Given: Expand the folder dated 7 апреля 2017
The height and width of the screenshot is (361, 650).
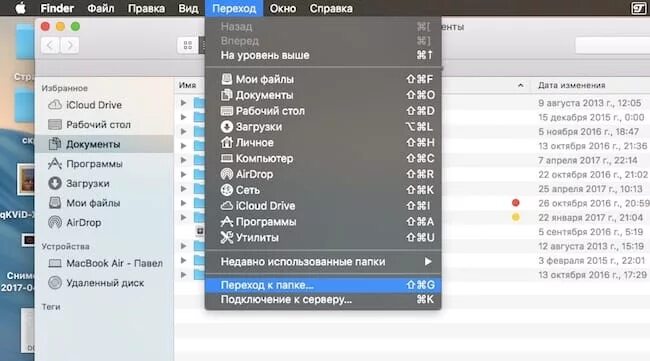Looking at the screenshot, I should pos(184,160).
